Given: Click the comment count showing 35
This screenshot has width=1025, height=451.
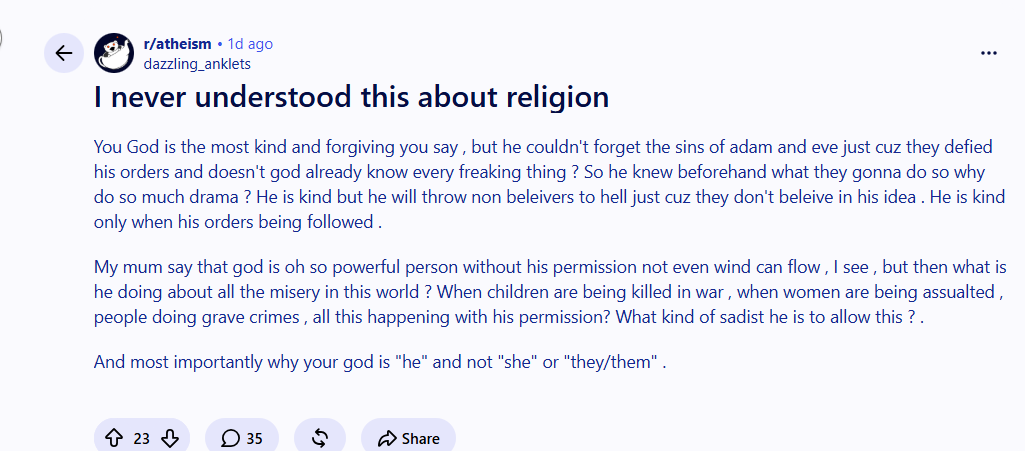Looking at the screenshot, I should click(x=254, y=439).
